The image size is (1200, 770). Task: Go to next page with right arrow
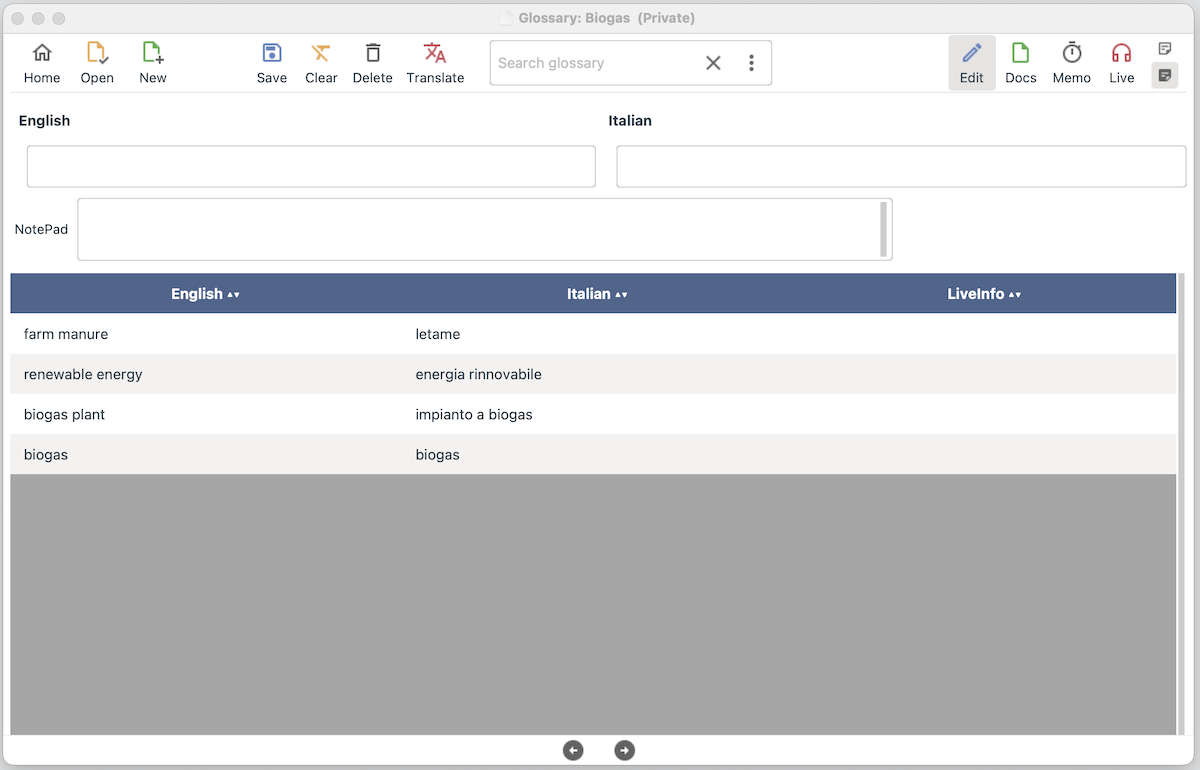624,750
